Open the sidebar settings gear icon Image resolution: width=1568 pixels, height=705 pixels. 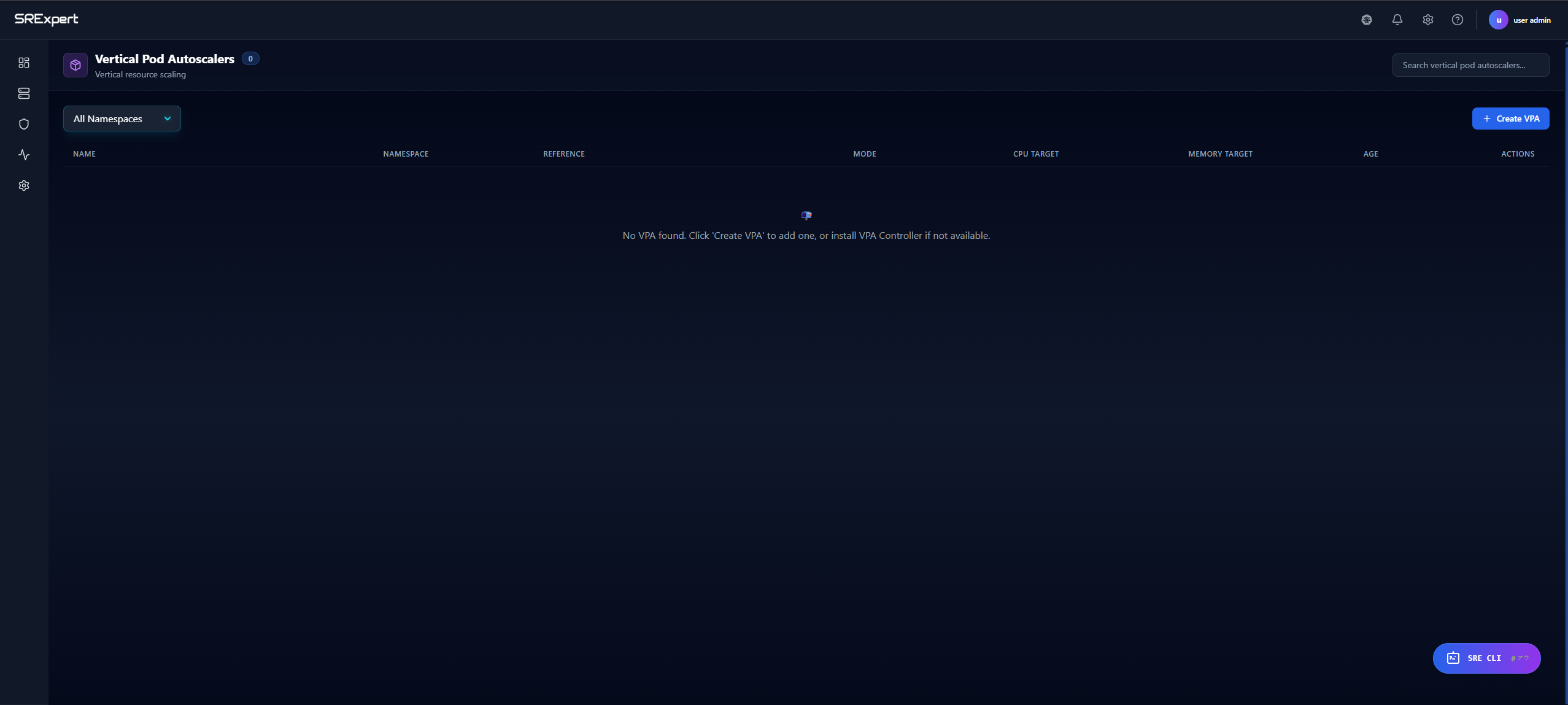[24, 185]
